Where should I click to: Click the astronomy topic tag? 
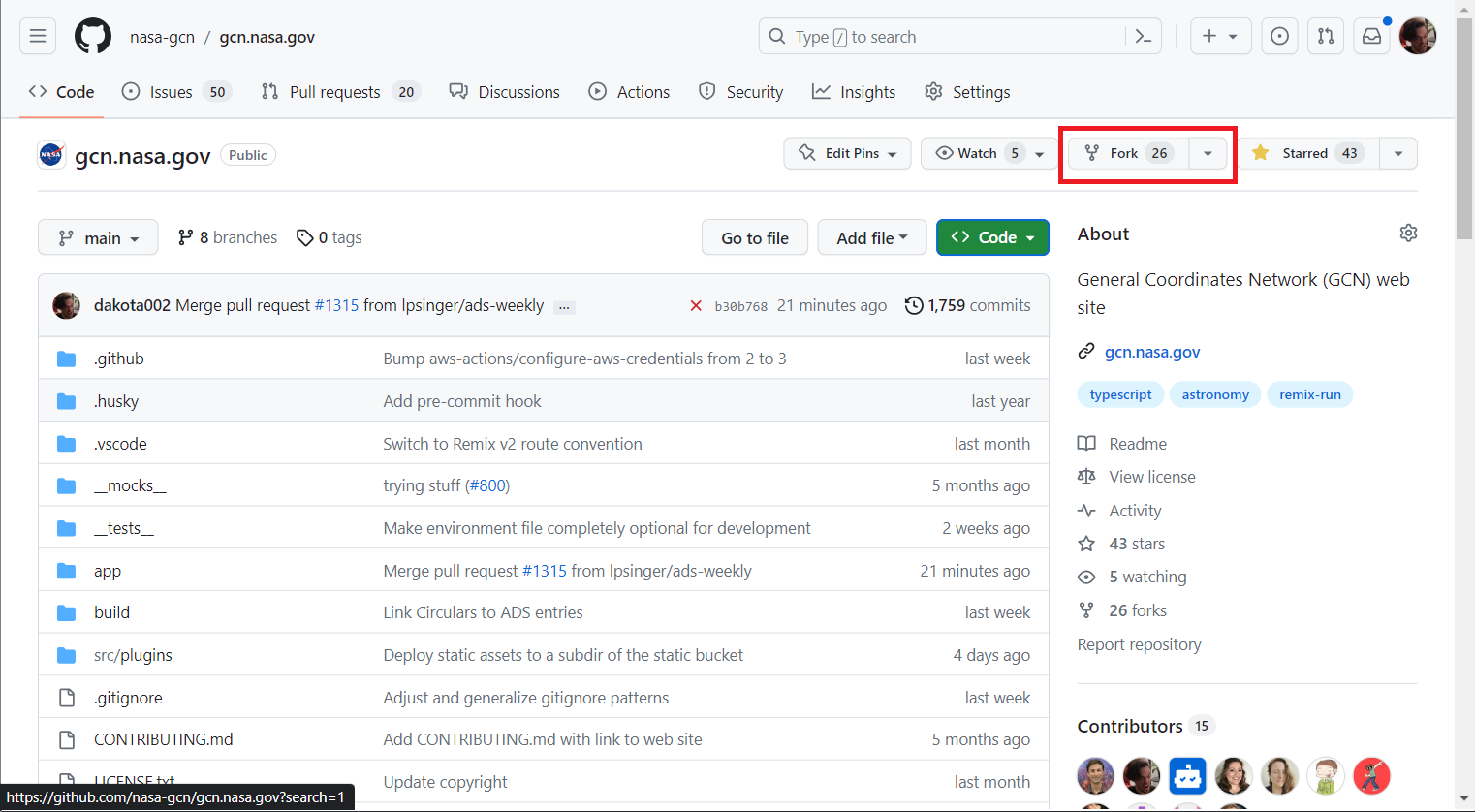(x=1215, y=394)
